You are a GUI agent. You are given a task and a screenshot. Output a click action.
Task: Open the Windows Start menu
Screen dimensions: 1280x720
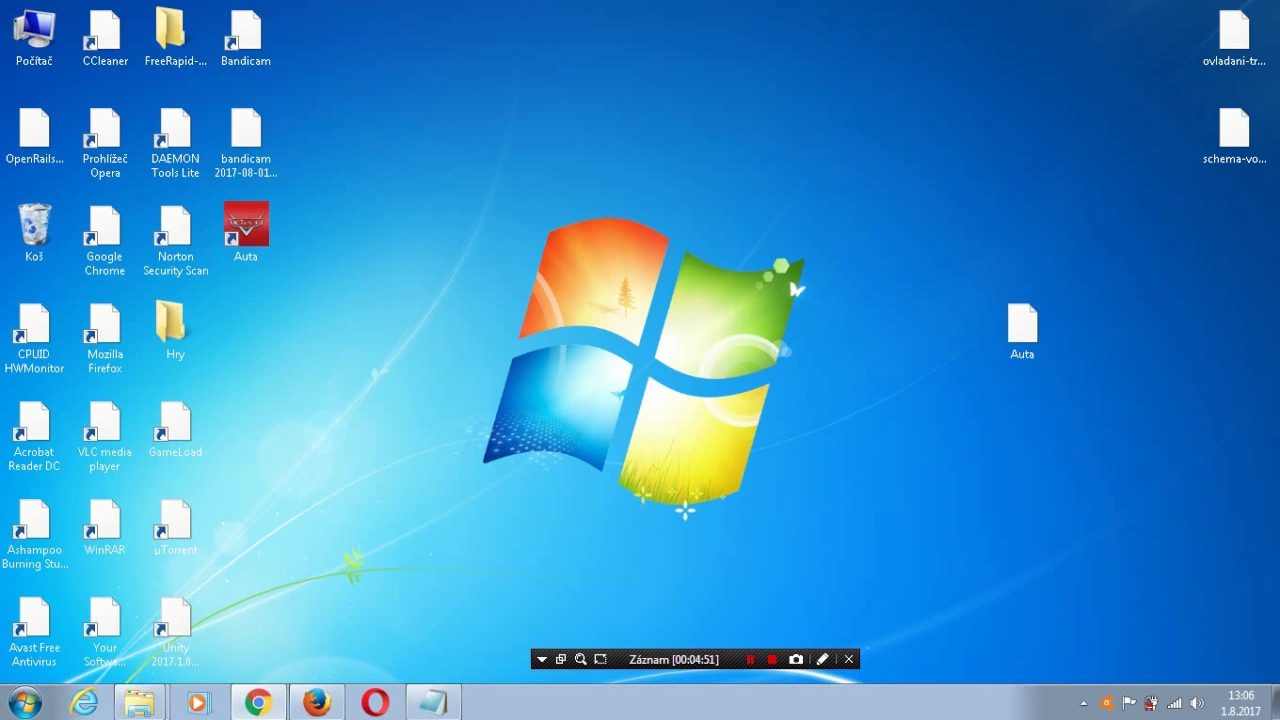pos(25,703)
